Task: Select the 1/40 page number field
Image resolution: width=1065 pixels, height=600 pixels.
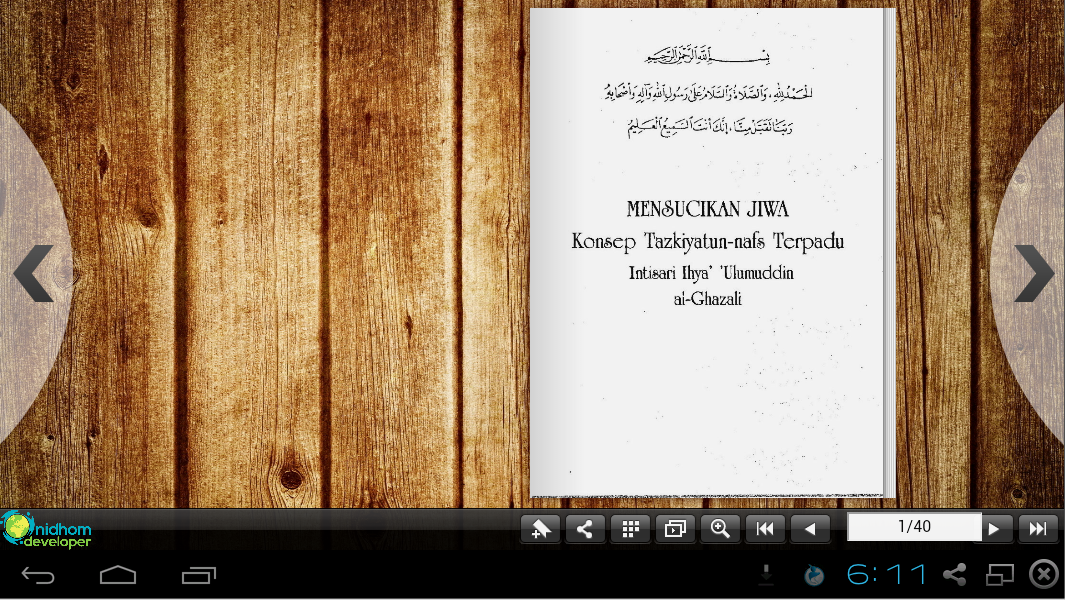Action: tap(914, 527)
